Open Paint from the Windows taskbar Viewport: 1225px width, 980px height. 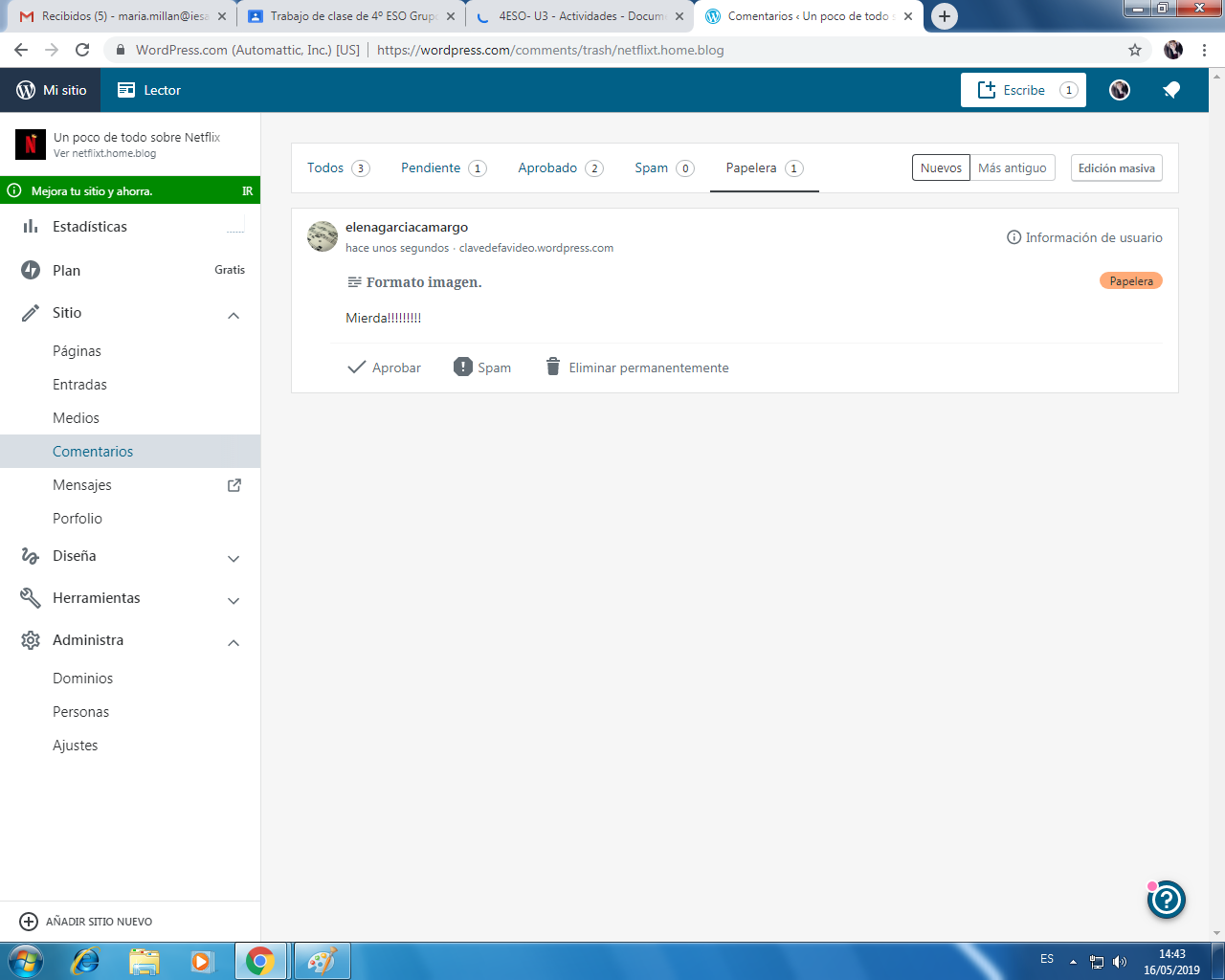(322, 961)
